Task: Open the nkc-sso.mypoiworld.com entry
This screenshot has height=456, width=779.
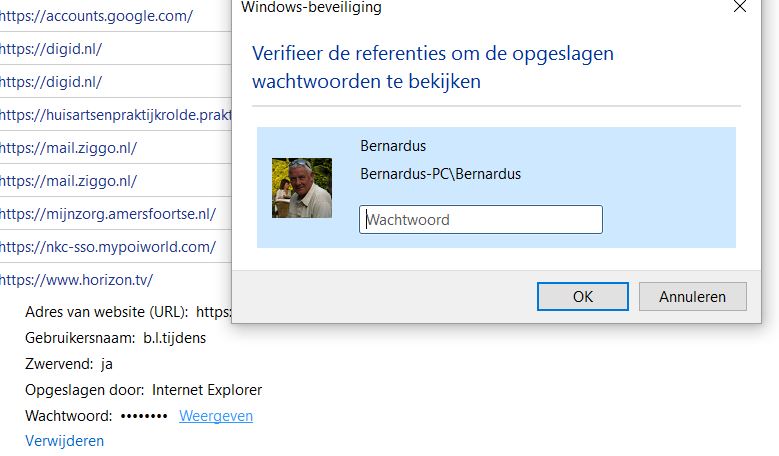Action: (x=107, y=247)
